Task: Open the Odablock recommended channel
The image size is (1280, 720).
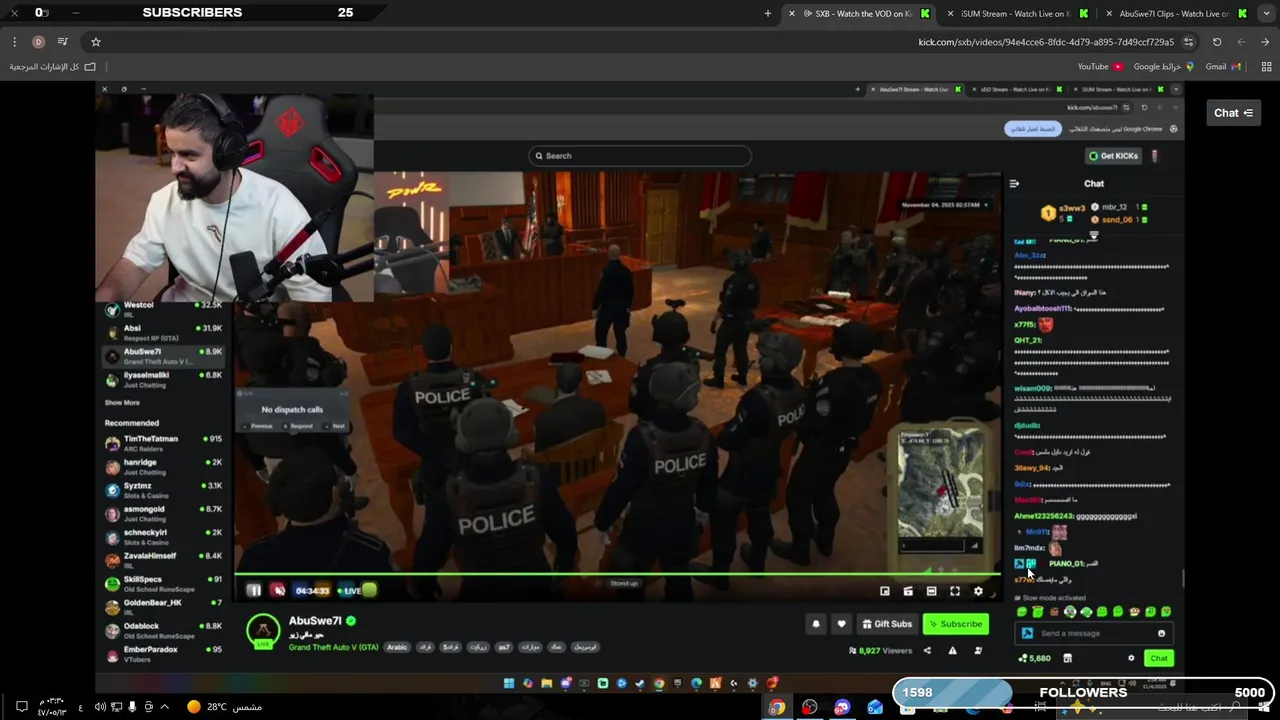Action: click(x=164, y=630)
